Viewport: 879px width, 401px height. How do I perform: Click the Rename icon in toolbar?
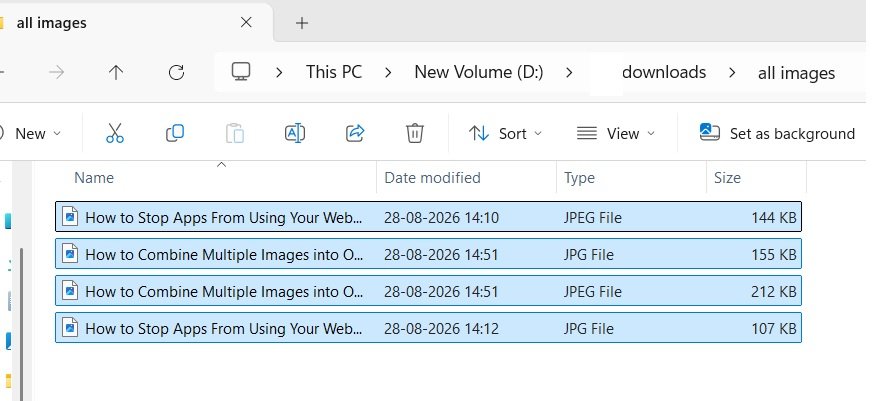pos(295,133)
